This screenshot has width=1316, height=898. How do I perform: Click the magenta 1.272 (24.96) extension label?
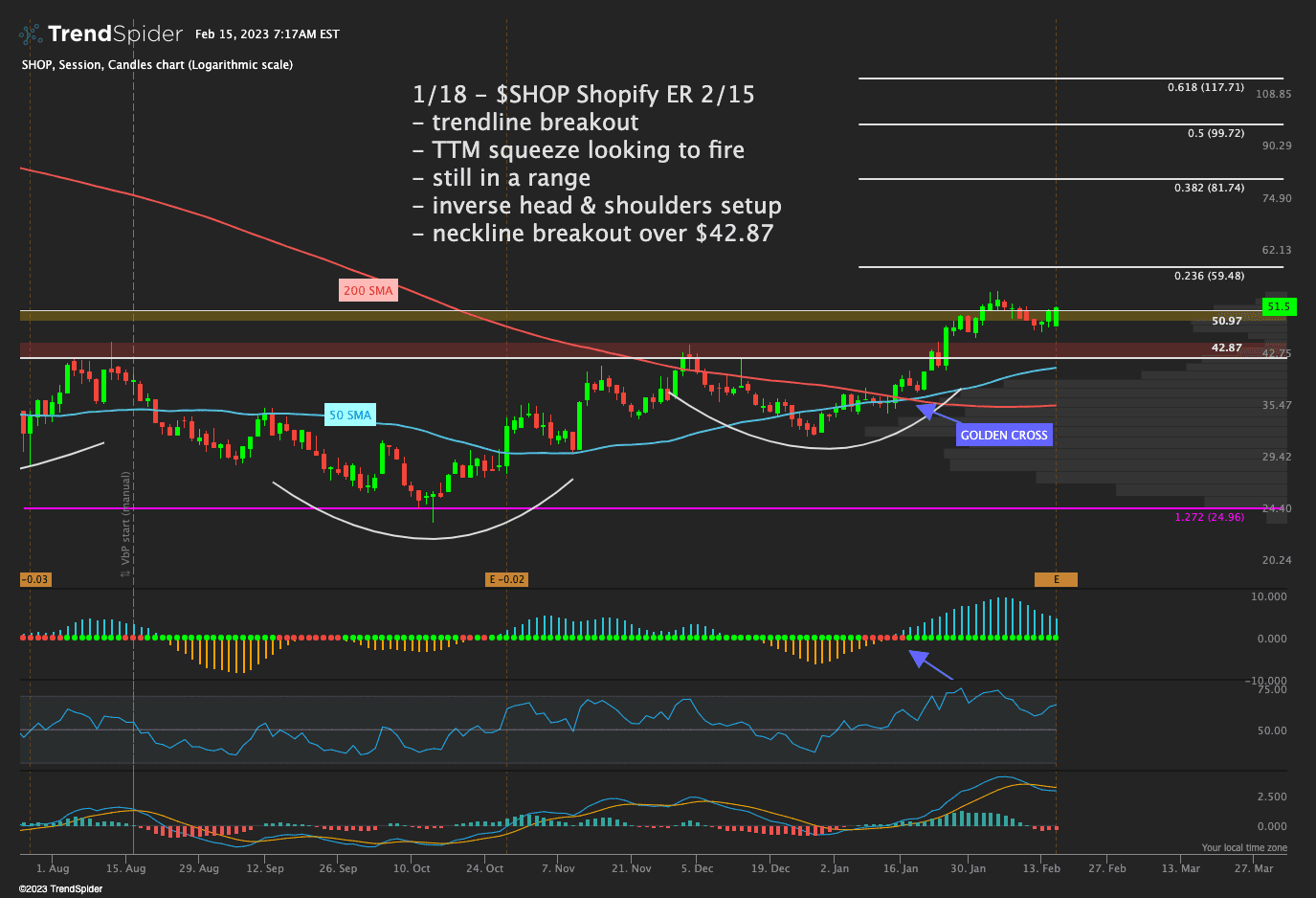(1209, 517)
